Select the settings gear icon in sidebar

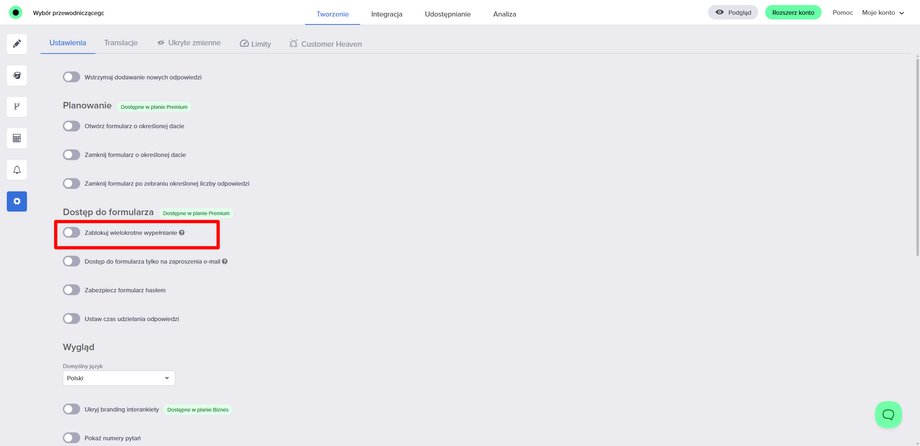pyautogui.click(x=17, y=201)
